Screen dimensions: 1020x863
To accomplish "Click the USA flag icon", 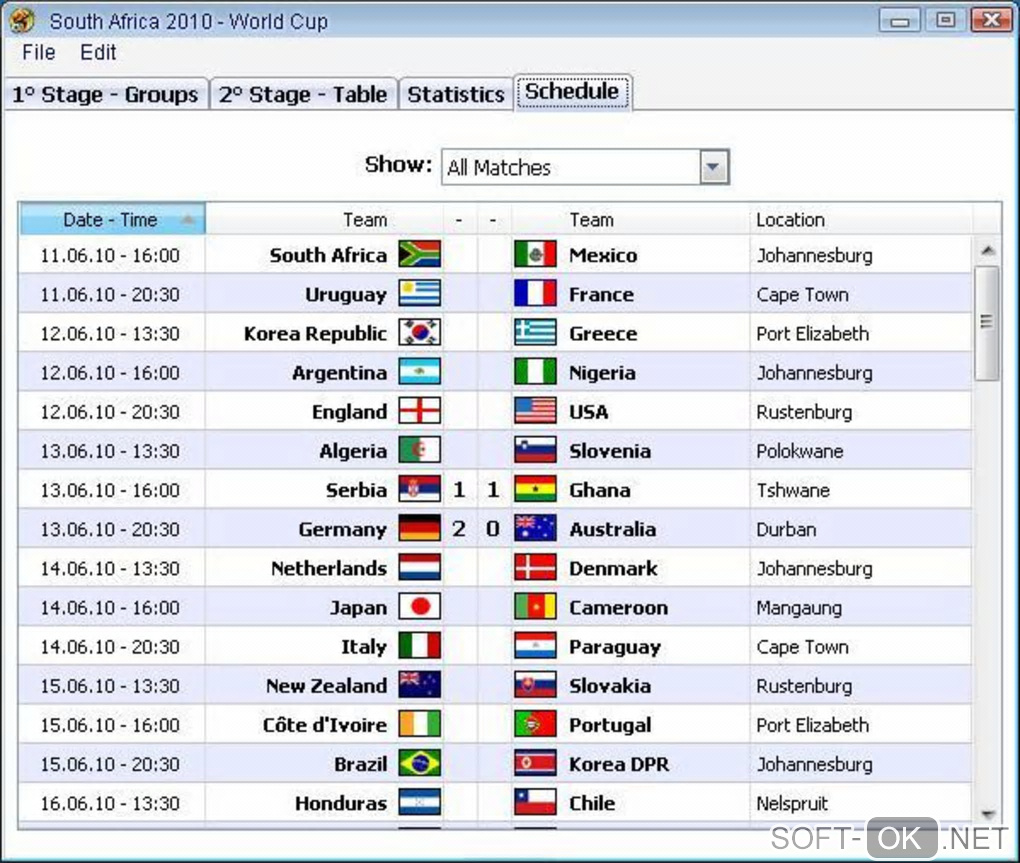I will [535, 411].
